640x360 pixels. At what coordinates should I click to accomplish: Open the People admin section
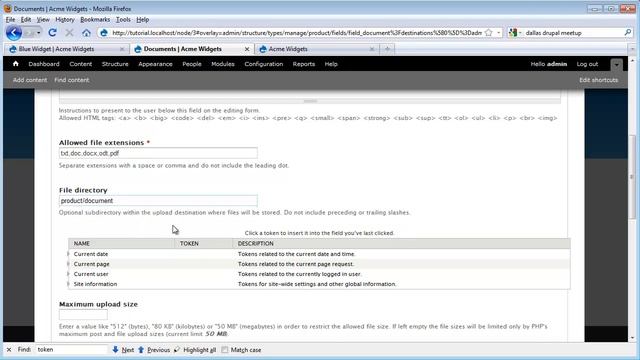(x=192, y=64)
